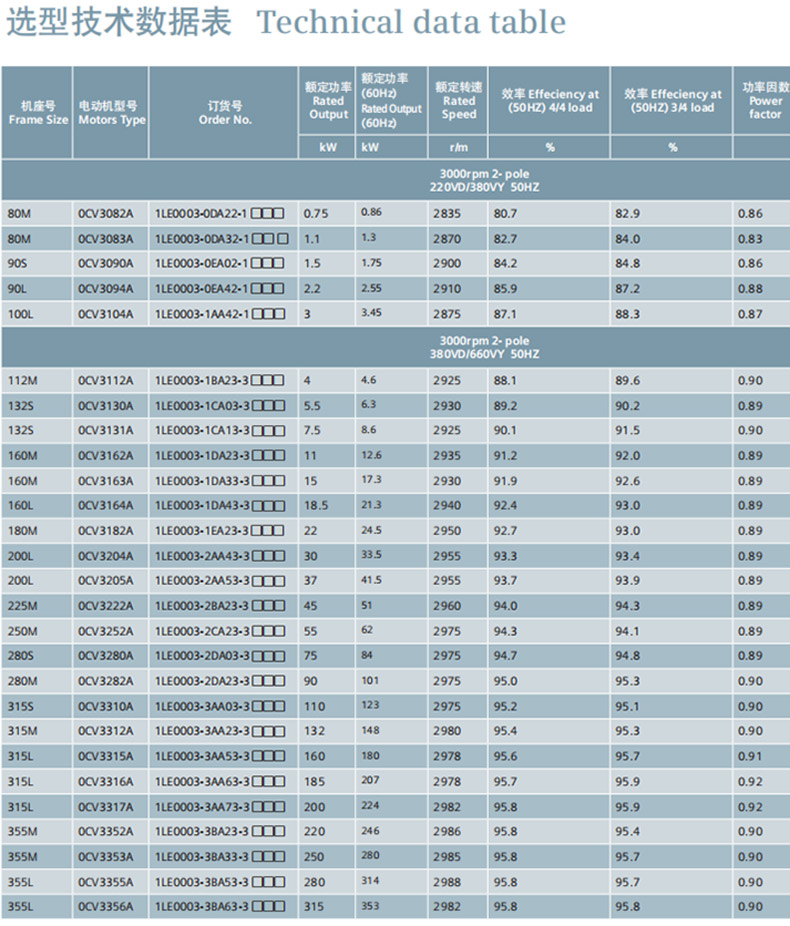Click the Efficiency at 3/4 load header
Viewport: 790px width, 926px height.
pos(672,101)
